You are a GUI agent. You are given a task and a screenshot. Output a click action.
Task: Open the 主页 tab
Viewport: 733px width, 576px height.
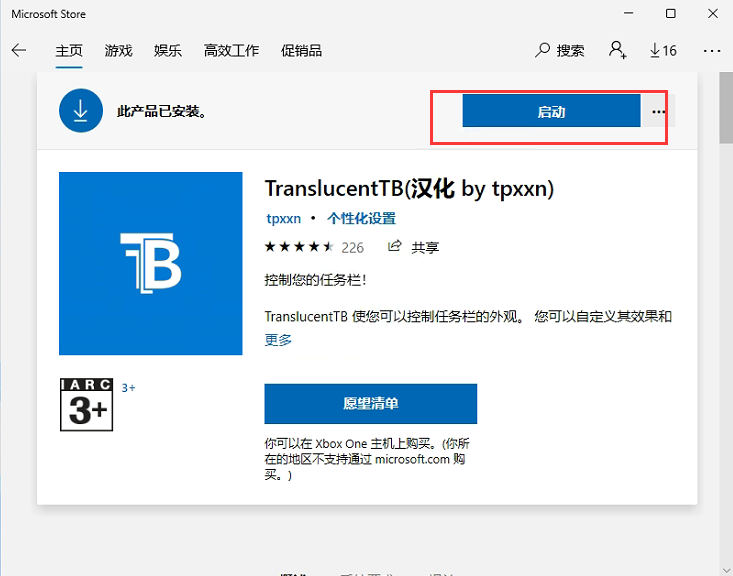(69, 50)
